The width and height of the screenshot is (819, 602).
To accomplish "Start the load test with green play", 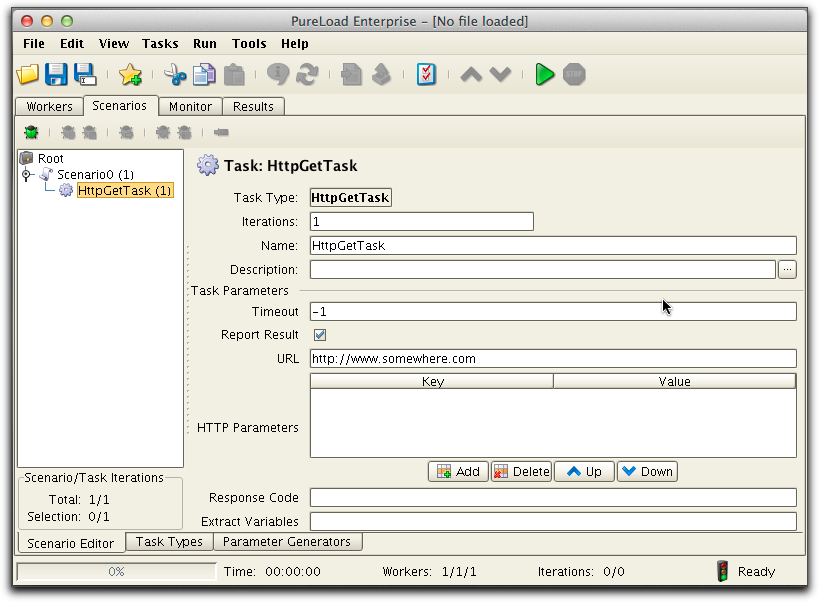I will (x=544, y=74).
